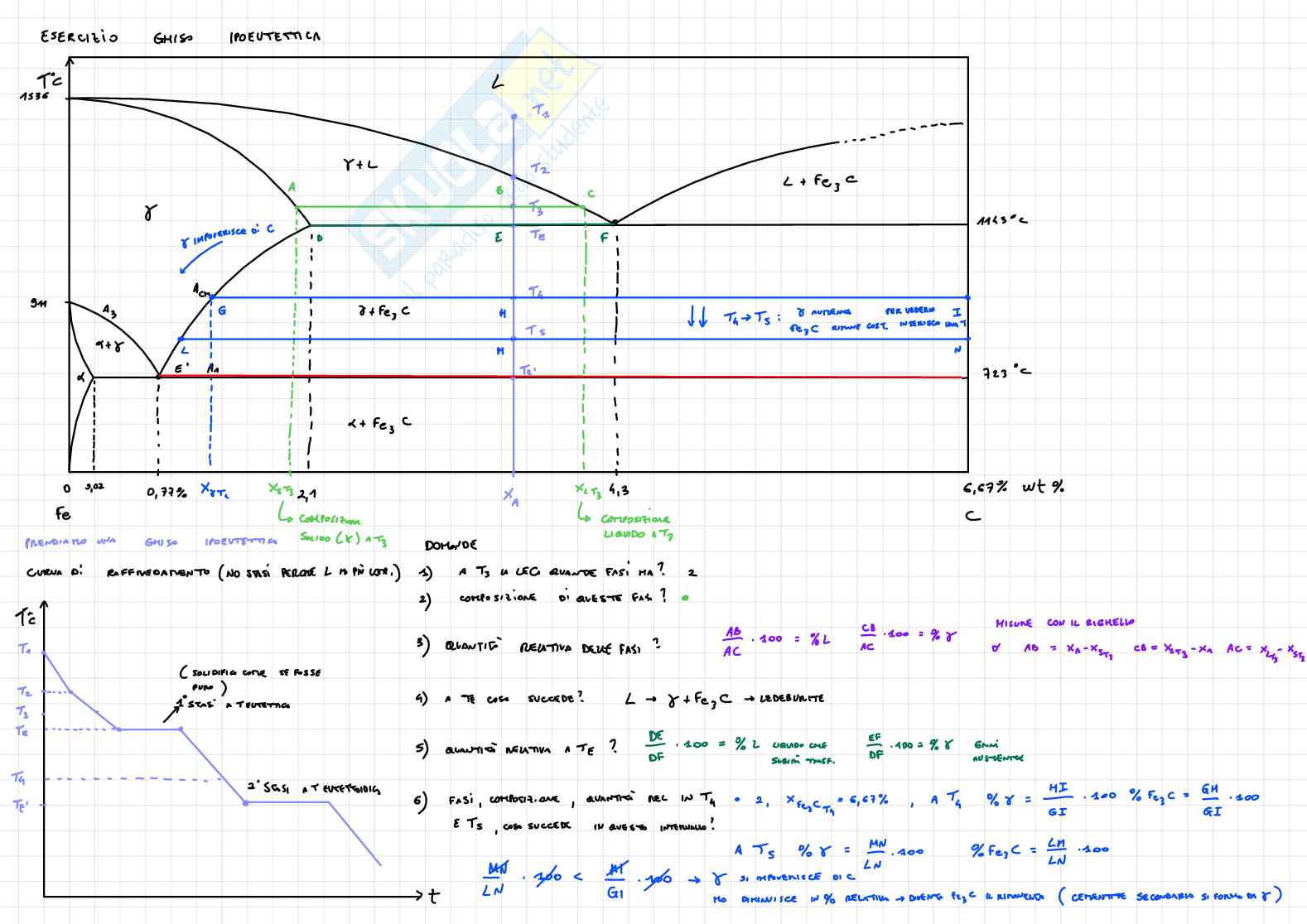
Task: Click the 'γ + Fe3C' region label
Action: [x=383, y=311]
